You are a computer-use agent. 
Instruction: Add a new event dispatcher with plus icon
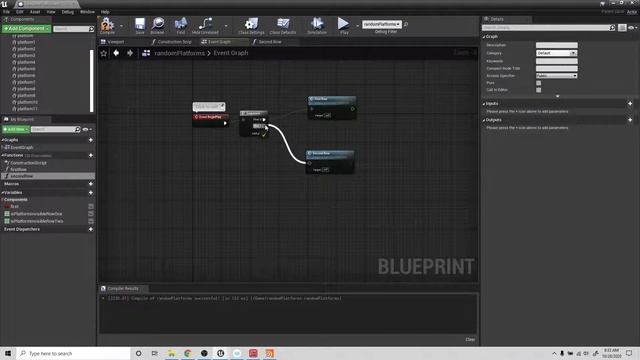pos(91,229)
